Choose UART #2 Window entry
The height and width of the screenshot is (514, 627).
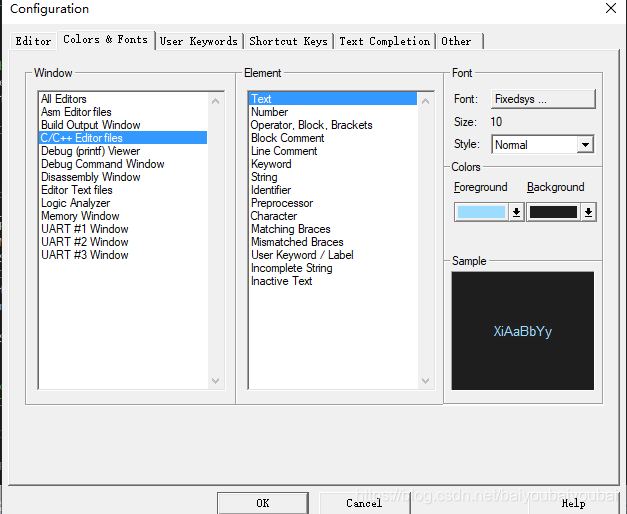(123, 242)
